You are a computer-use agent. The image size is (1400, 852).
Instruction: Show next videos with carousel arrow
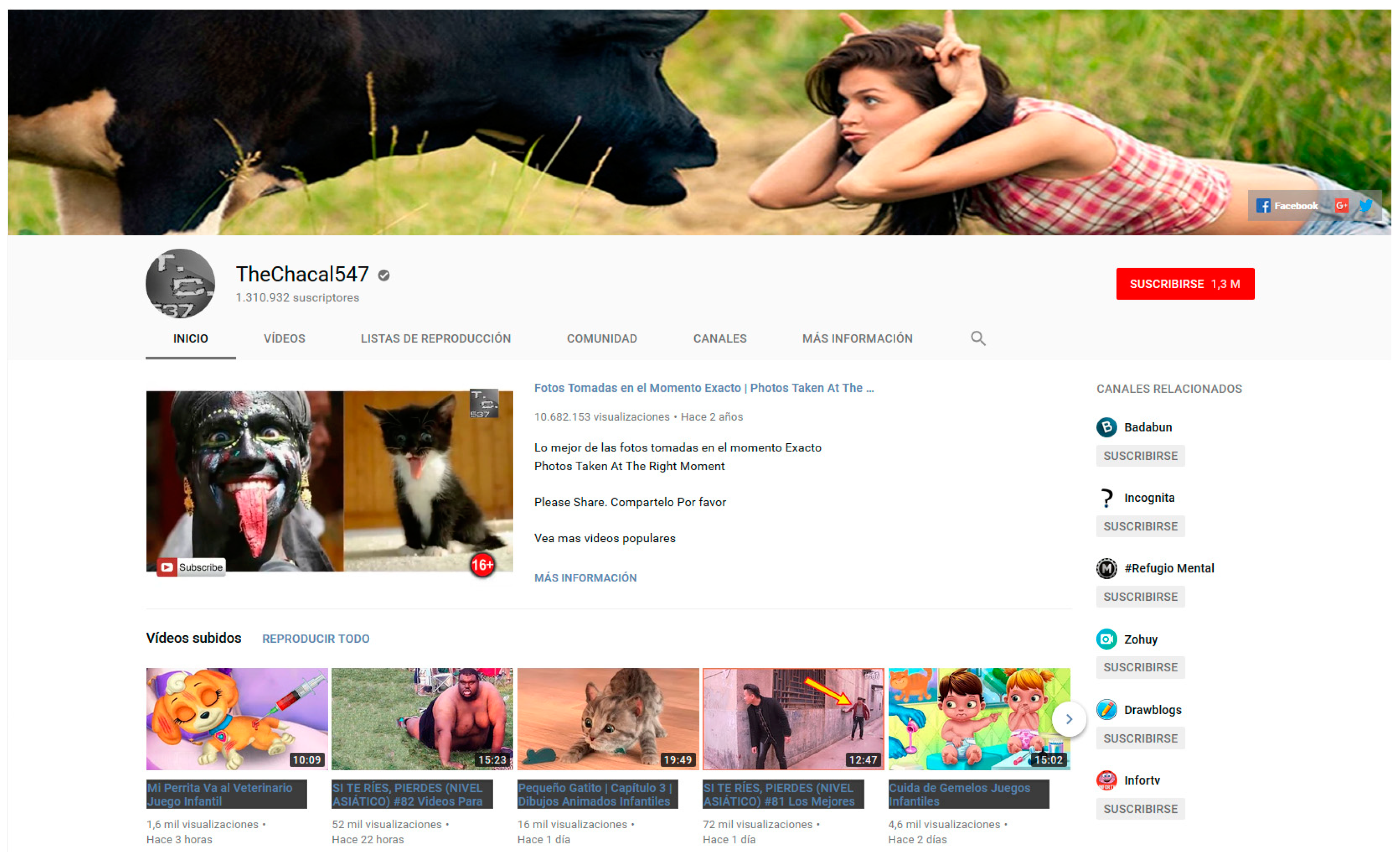coord(1069,719)
